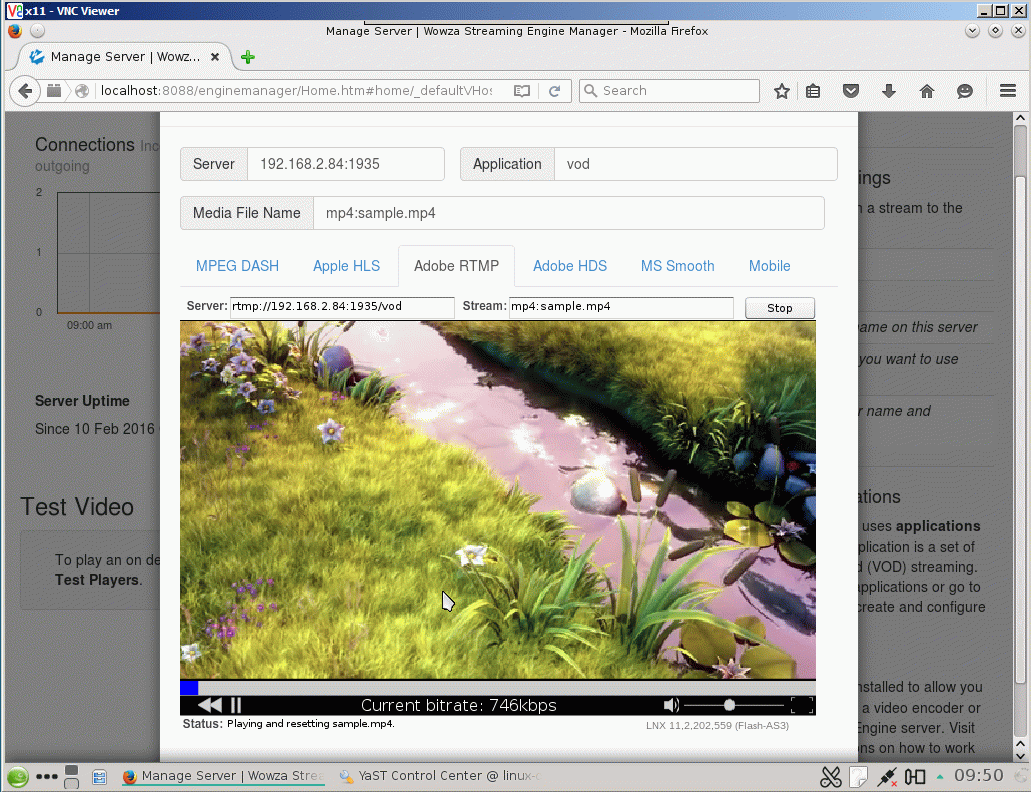The height and width of the screenshot is (792, 1031).
Task: Open the display settings tray icon
Action: 915,777
